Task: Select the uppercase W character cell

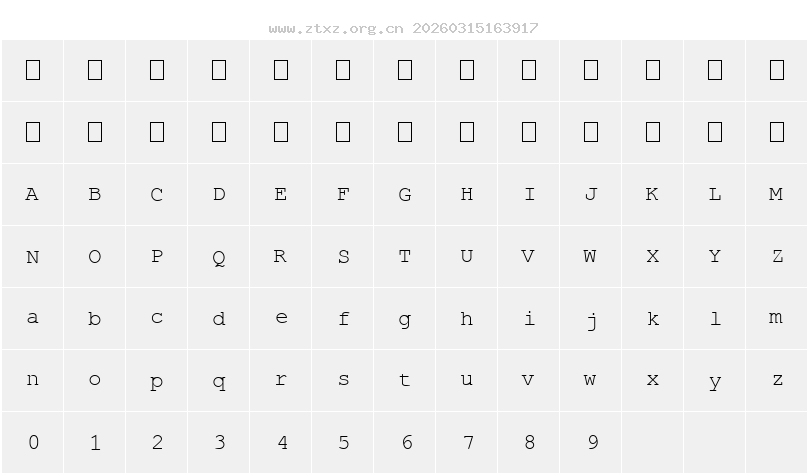Action: click(x=591, y=257)
